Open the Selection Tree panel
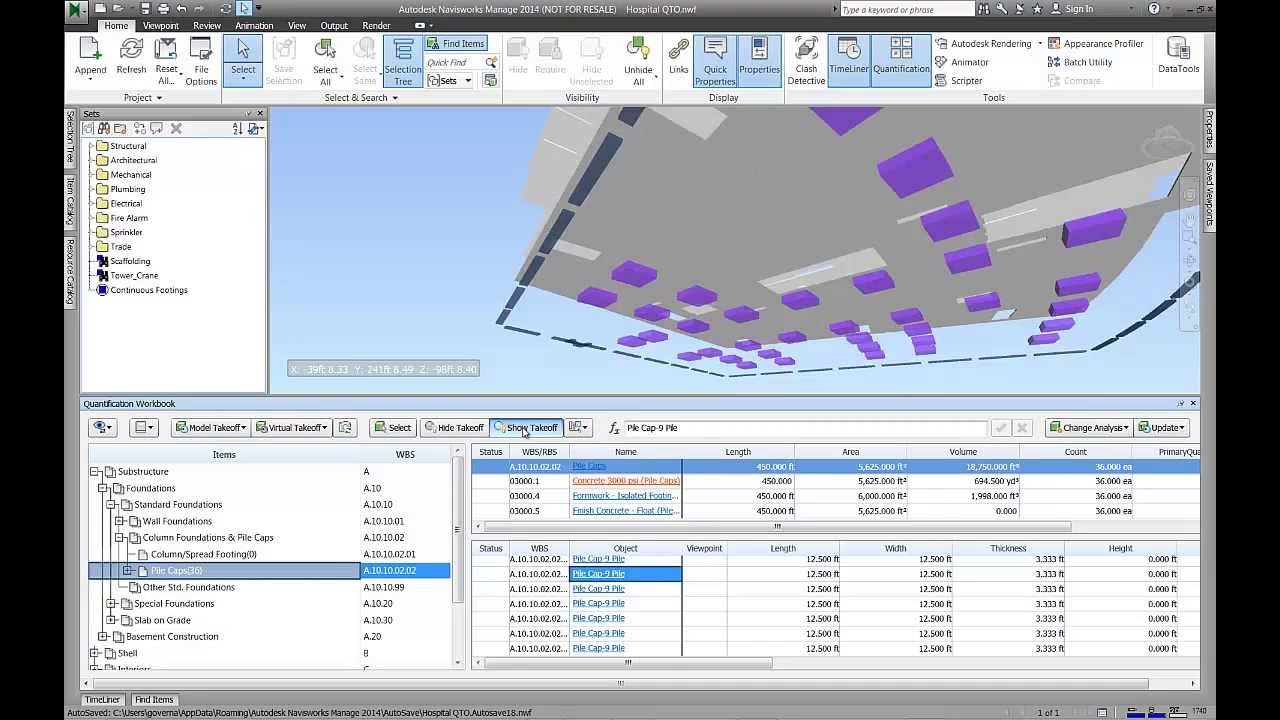 pyautogui.click(x=403, y=61)
